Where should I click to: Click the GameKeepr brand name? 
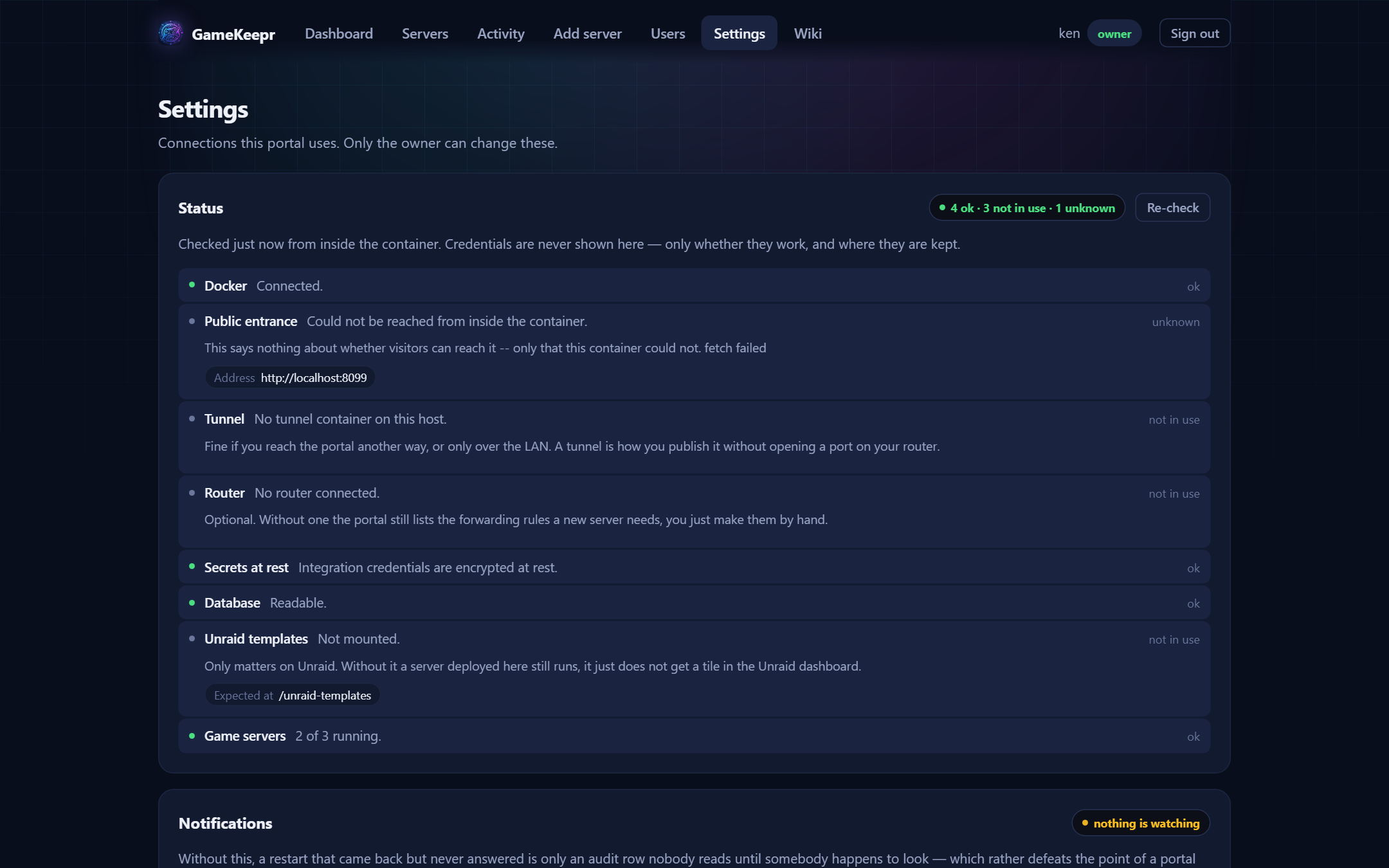point(233,34)
